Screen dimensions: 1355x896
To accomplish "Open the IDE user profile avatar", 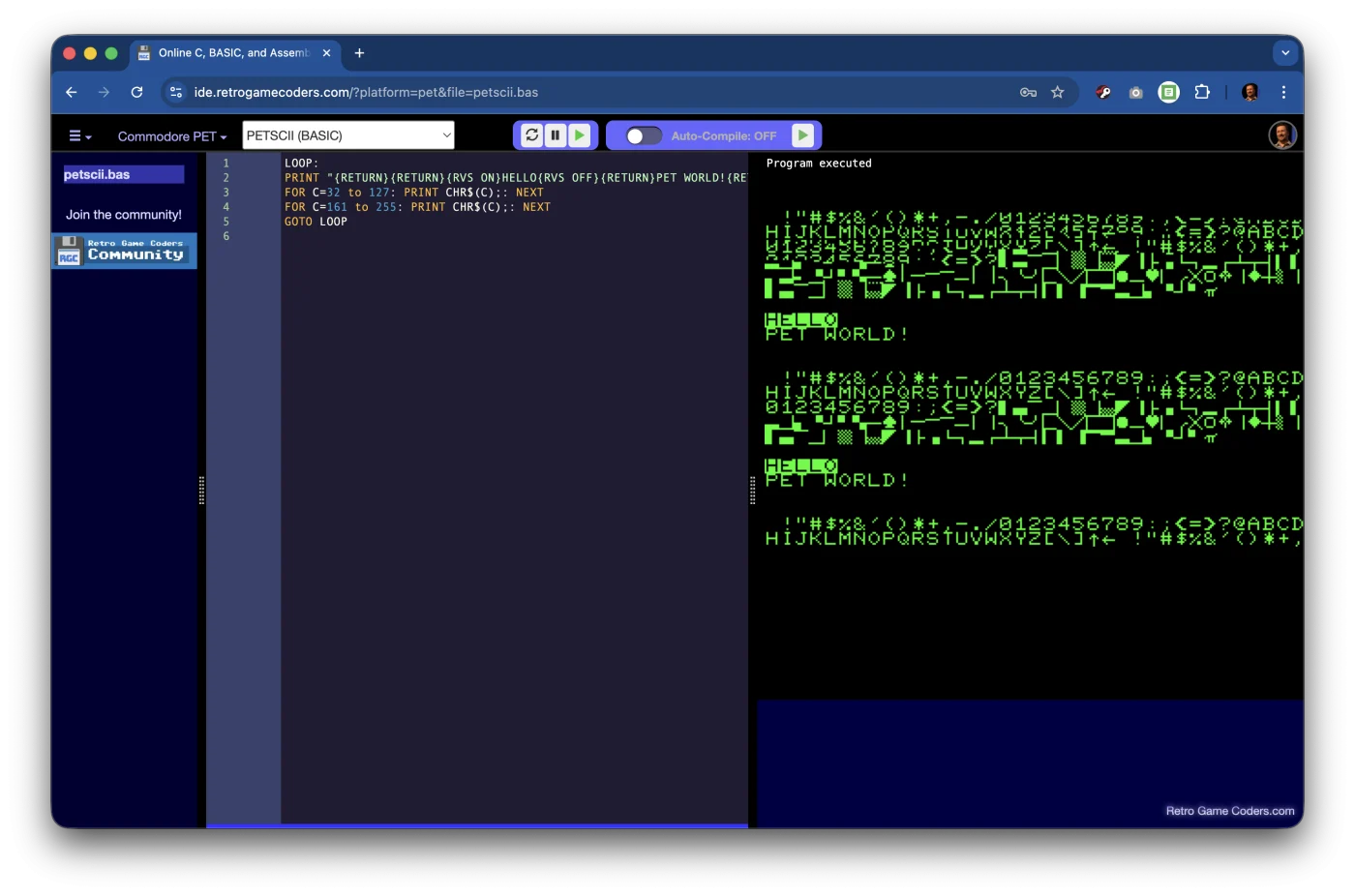I will 1282,135.
